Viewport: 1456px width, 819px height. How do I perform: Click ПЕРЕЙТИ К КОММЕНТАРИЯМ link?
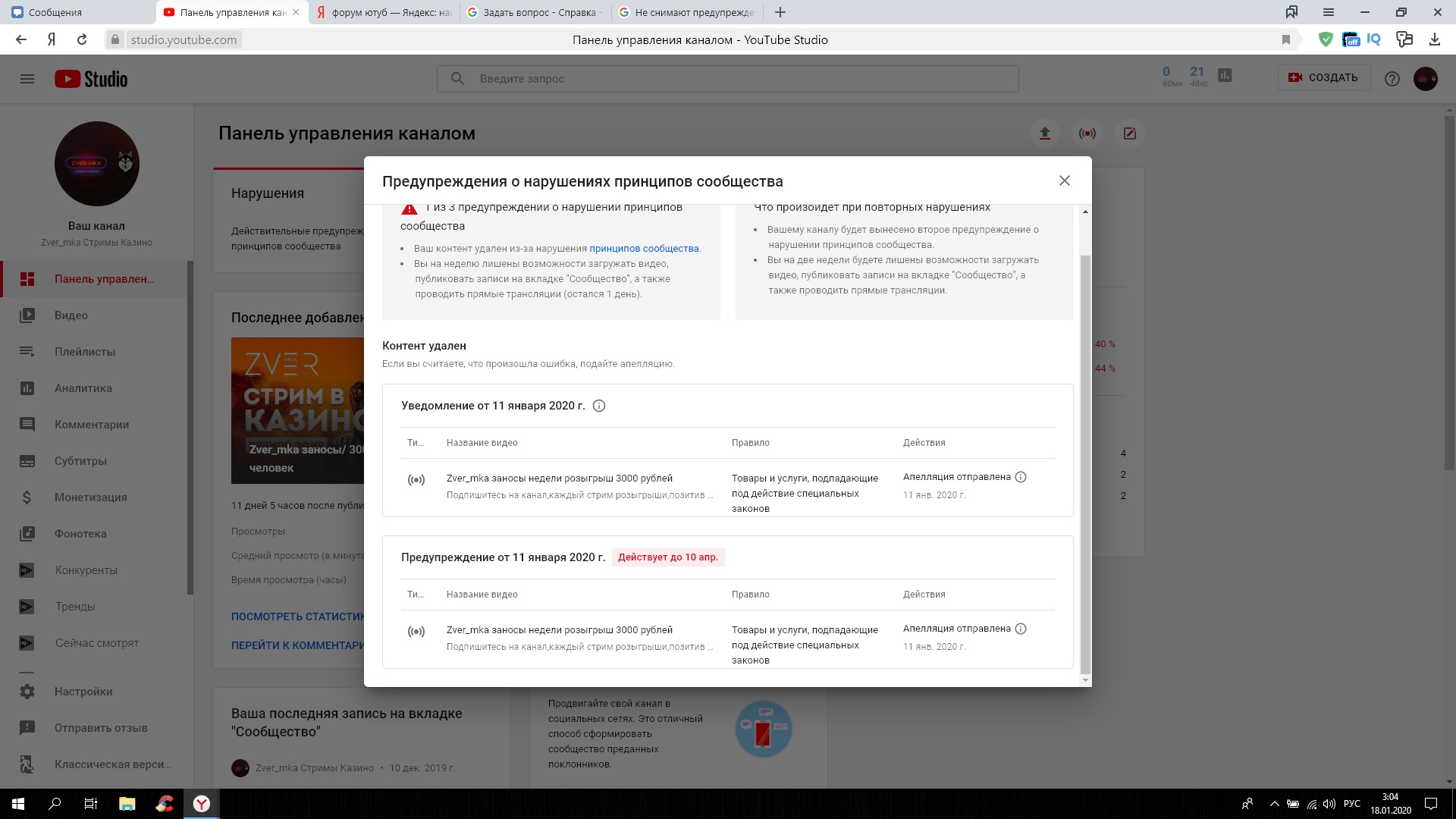pos(298,645)
